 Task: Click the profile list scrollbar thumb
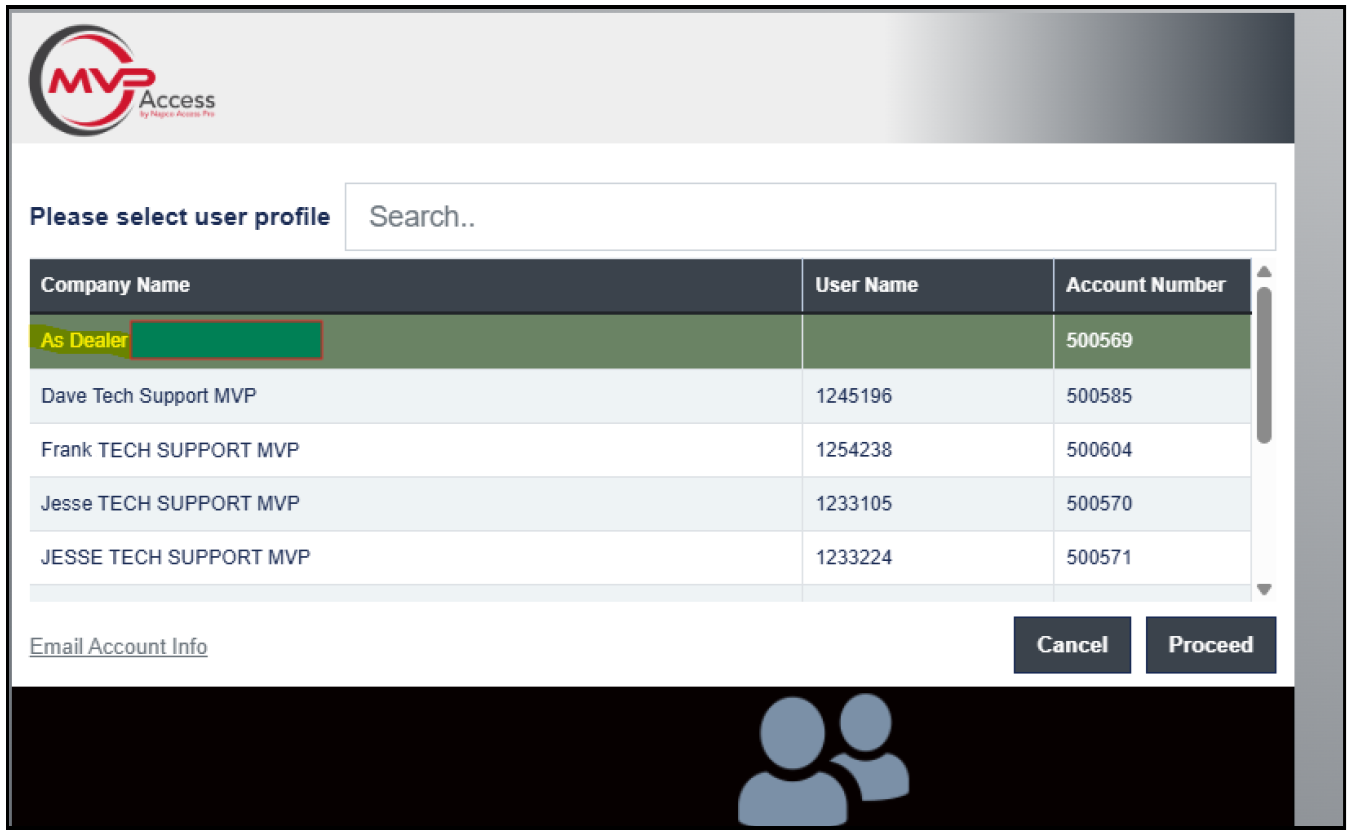point(1263,365)
